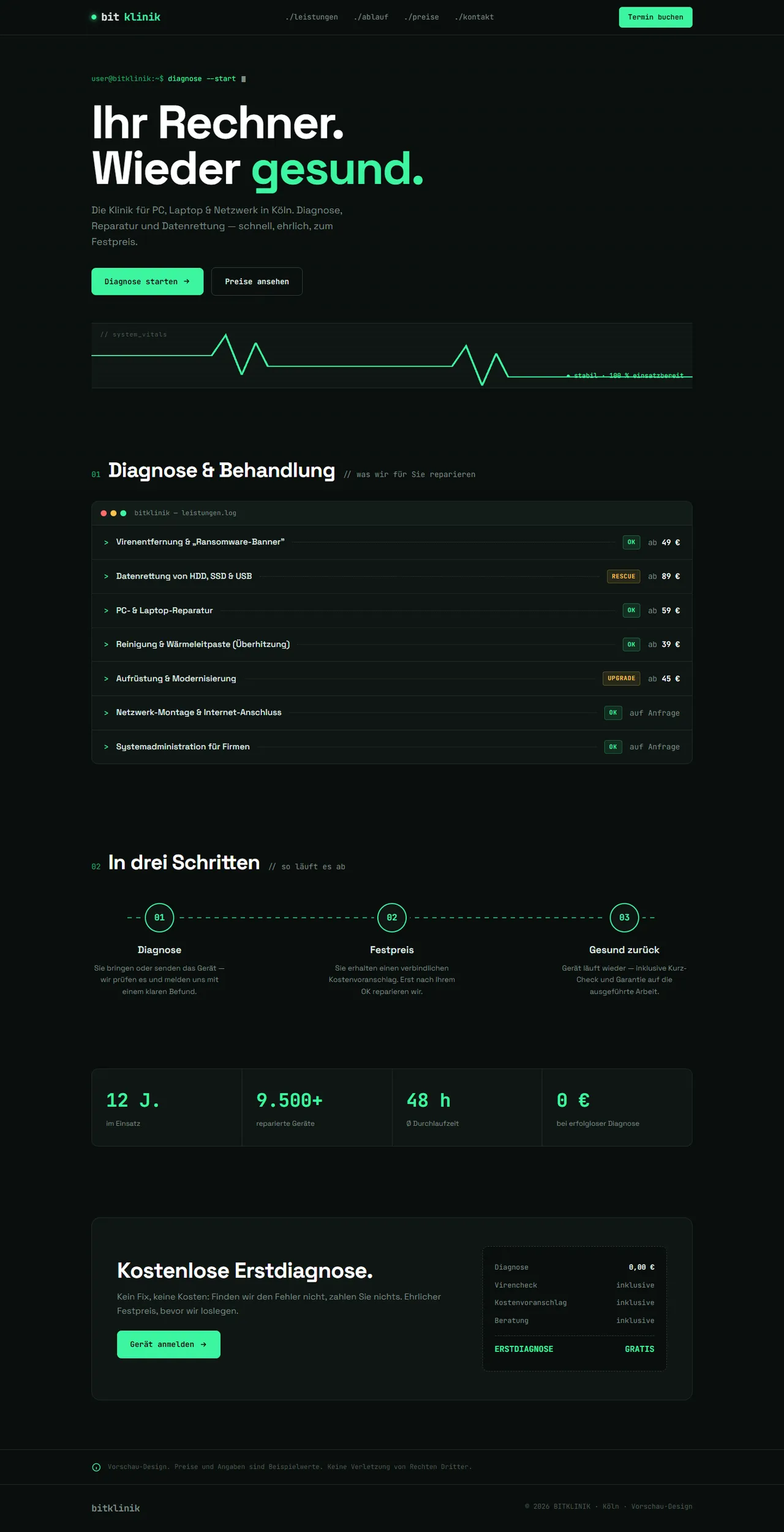784x1532 pixels.
Task: Click the UPGRADE badge
Action: click(621, 678)
